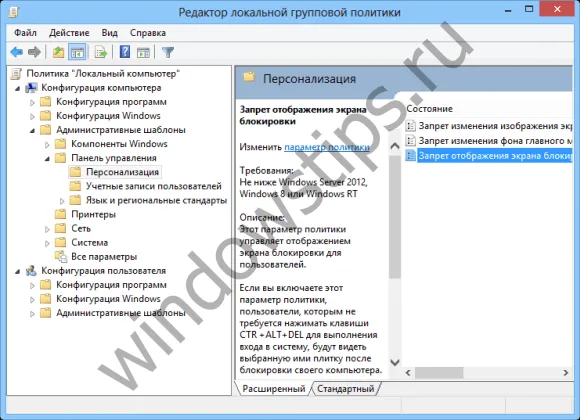Image resolution: width=580 pixels, height=420 pixels.
Task: Expand the Компоненты Windows node
Action: point(47,145)
